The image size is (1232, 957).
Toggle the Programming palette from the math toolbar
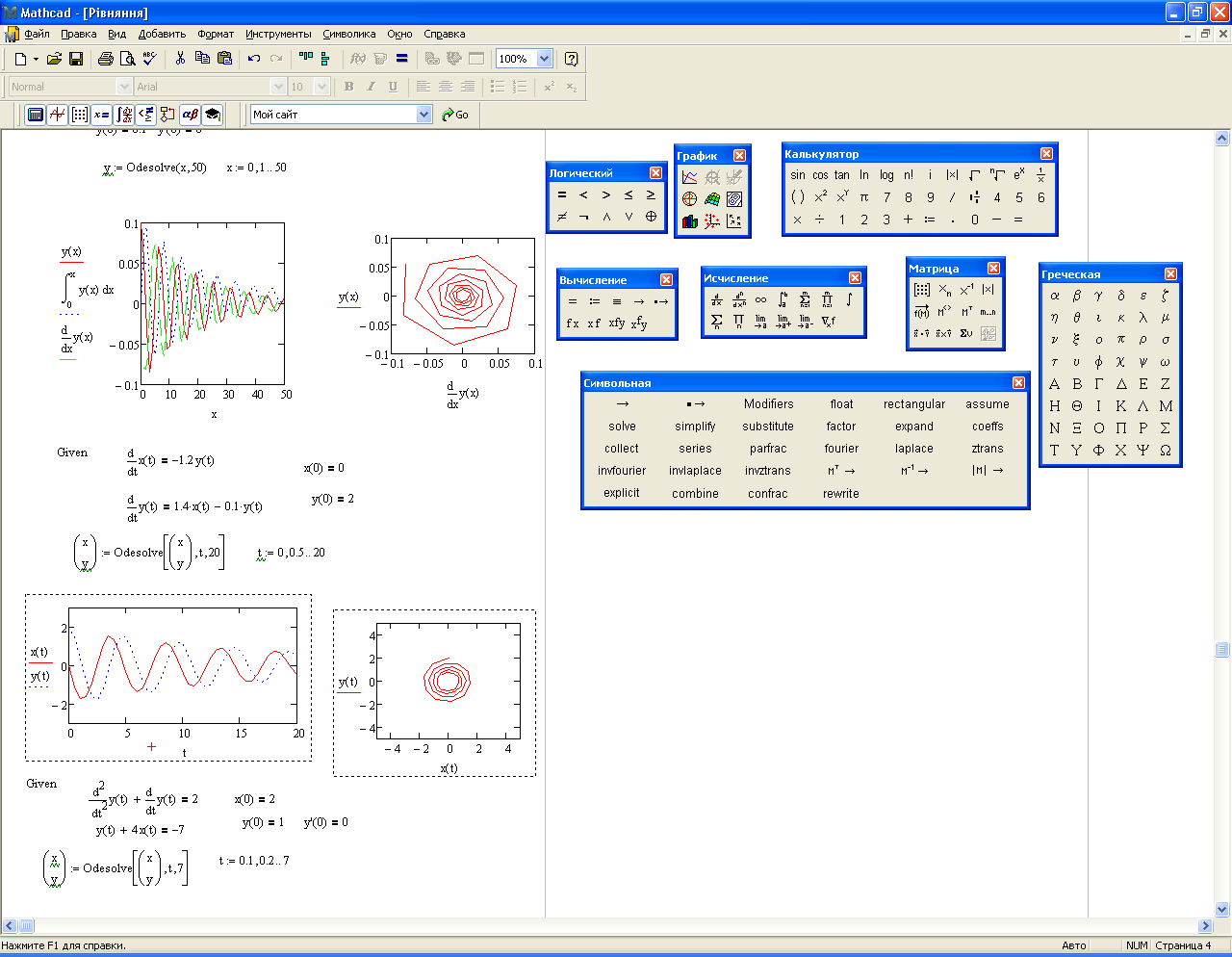pyautogui.click(x=167, y=115)
